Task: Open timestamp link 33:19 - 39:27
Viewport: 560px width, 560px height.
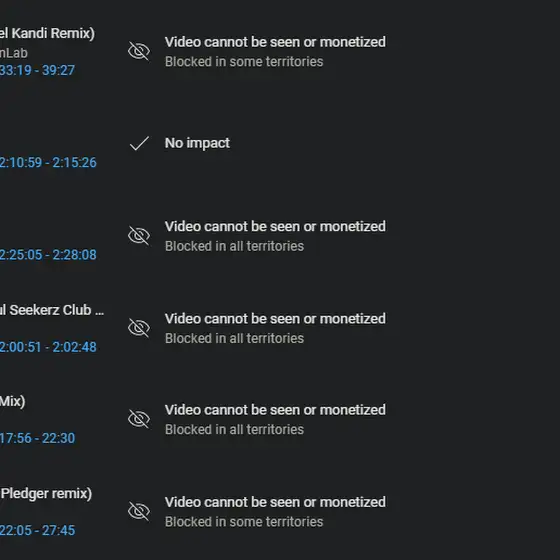Action: coord(37,70)
